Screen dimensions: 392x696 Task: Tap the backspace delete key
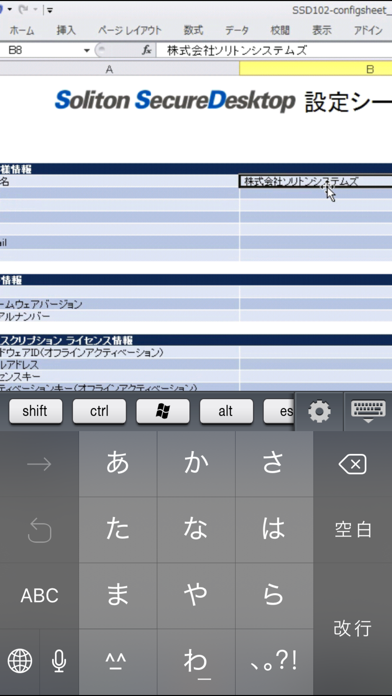point(352,464)
